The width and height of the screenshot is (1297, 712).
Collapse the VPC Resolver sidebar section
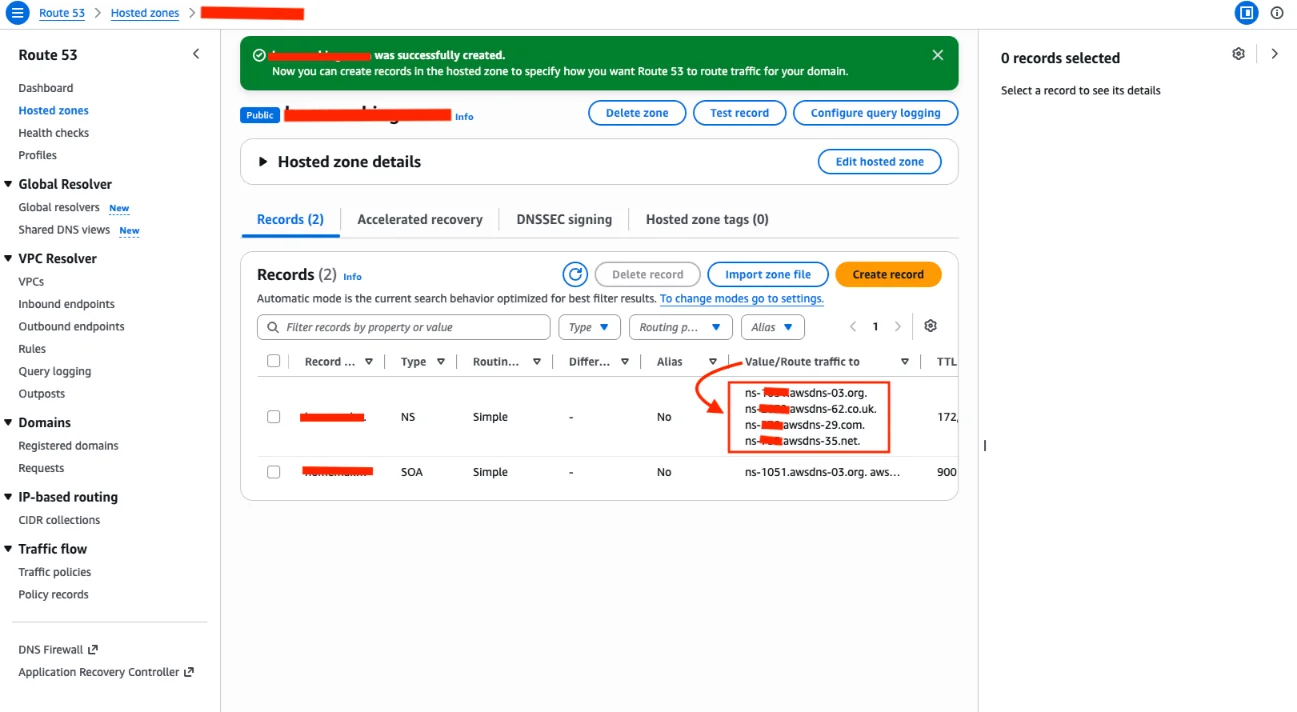(8, 258)
